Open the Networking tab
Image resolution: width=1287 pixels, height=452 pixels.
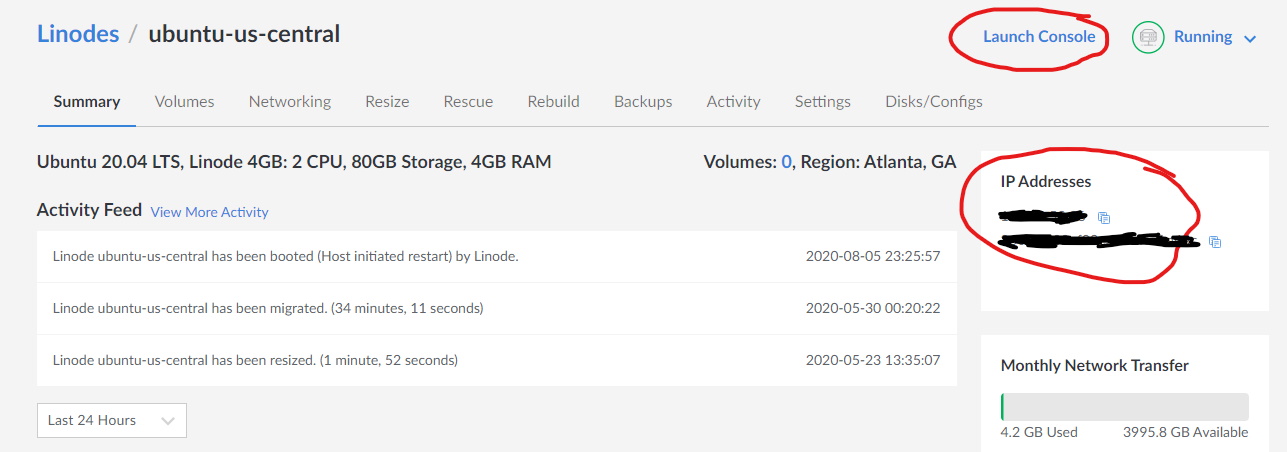[x=290, y=102]
